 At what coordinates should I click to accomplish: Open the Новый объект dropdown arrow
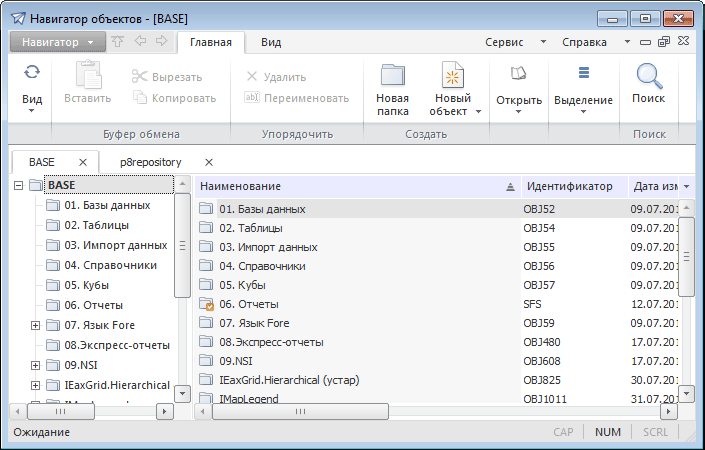478,112
